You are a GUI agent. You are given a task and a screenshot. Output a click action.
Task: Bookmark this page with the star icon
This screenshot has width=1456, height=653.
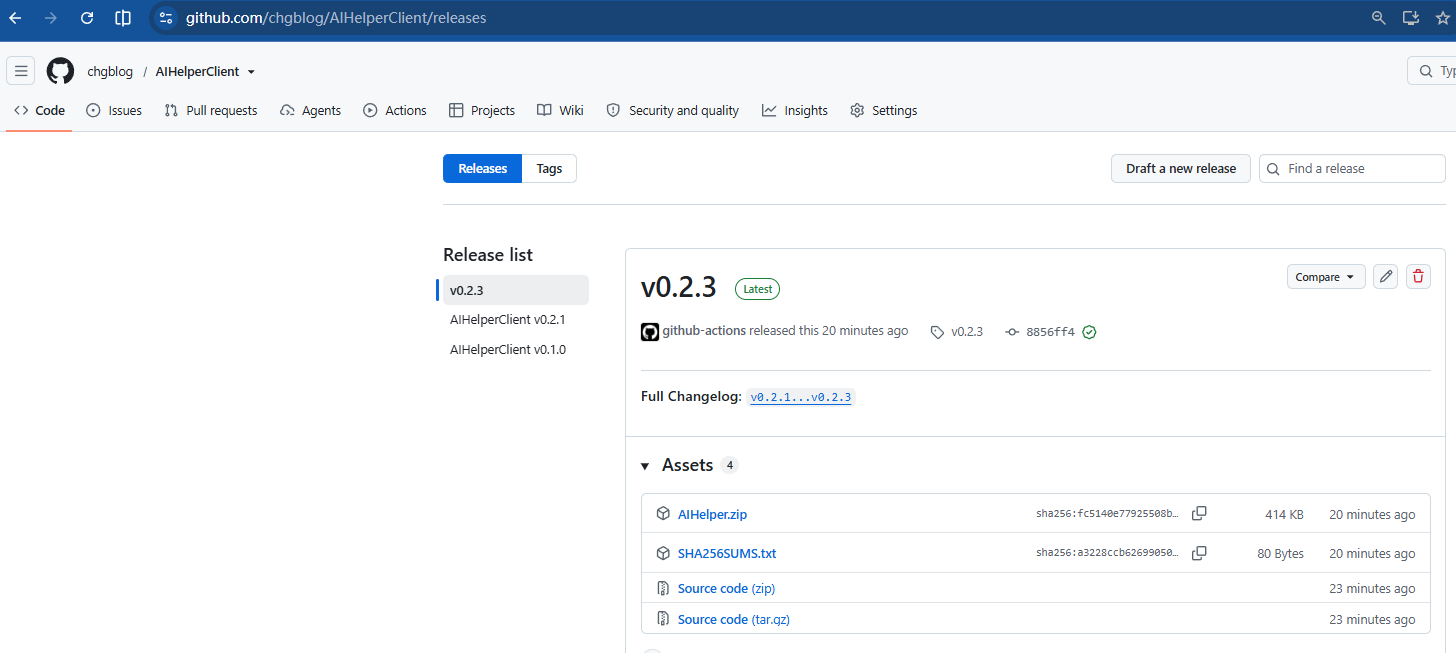[1443, 17]
